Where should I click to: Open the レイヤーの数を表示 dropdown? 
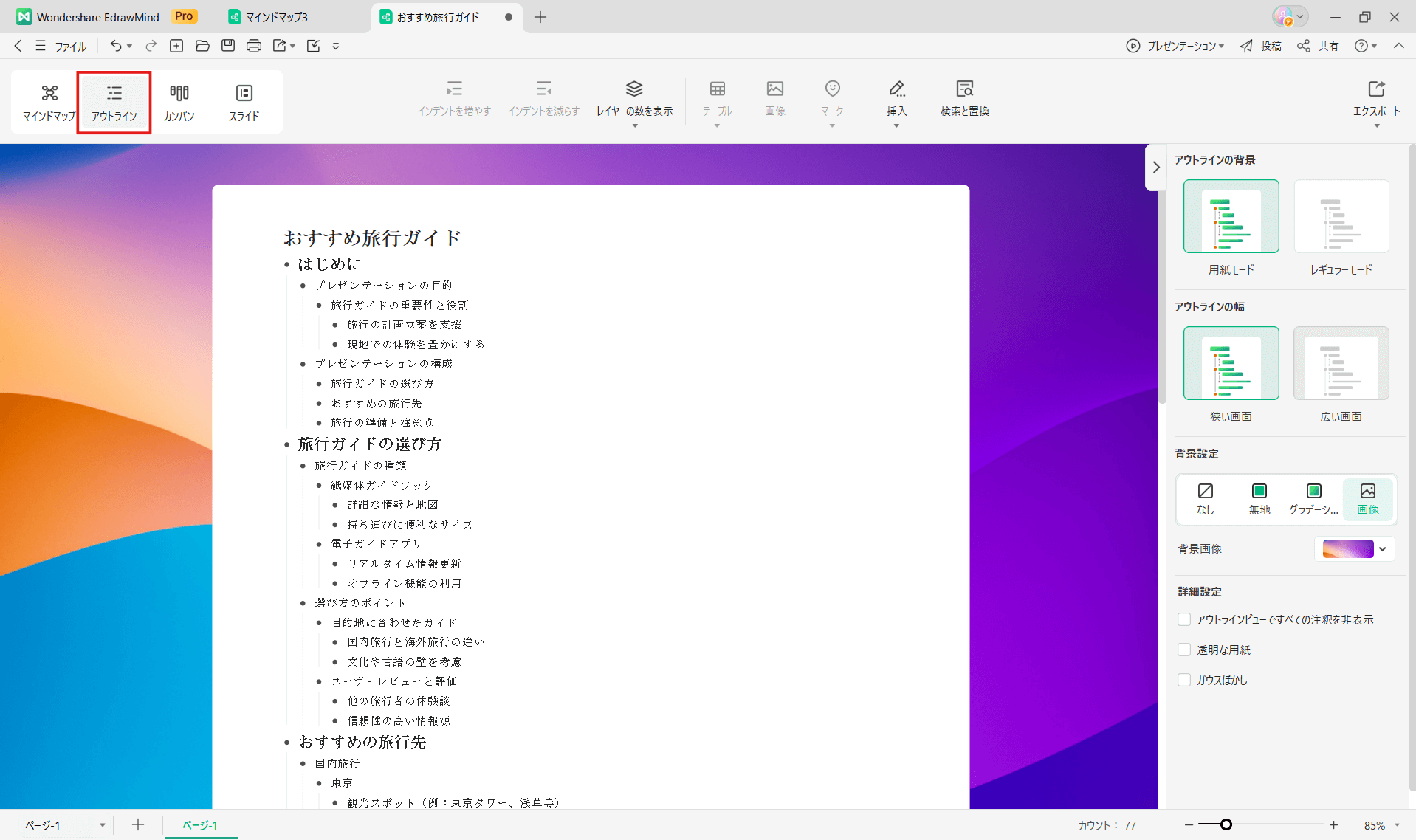click(x=634, y=125)
